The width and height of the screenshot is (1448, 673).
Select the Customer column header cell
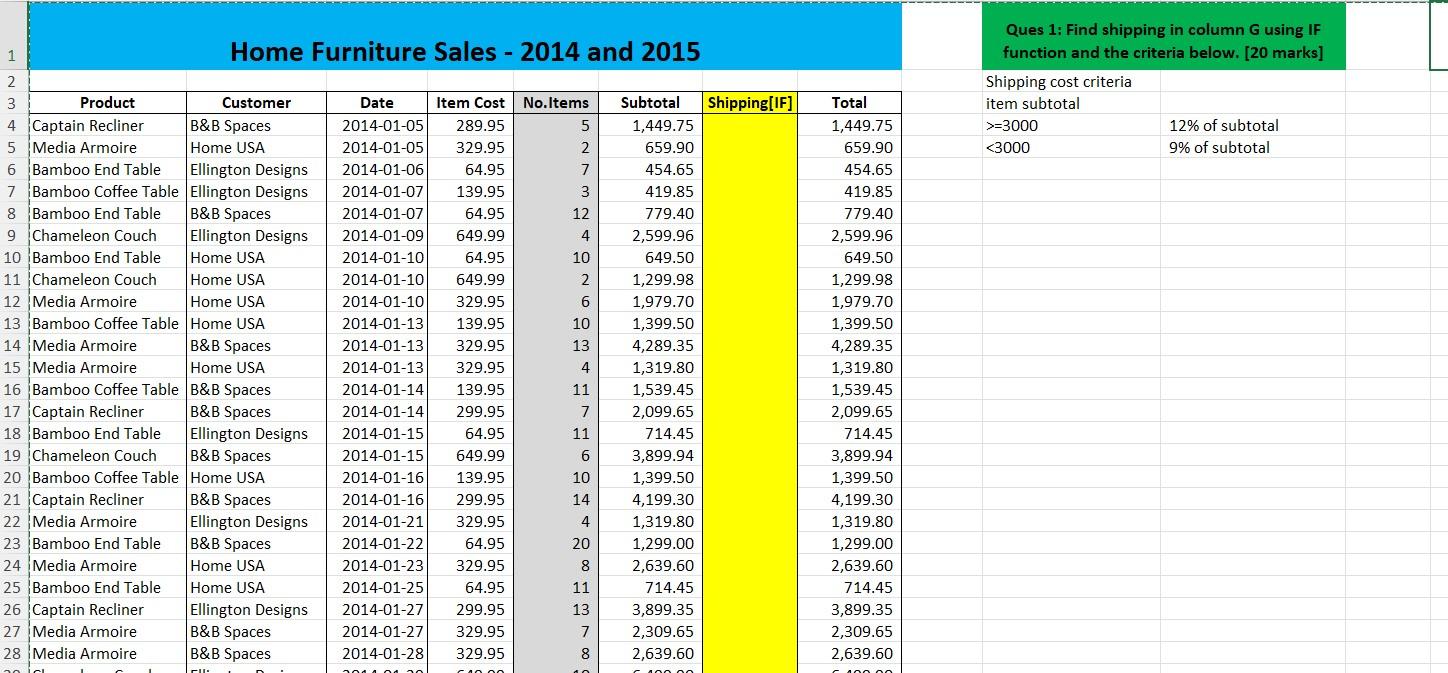[256, 102]
